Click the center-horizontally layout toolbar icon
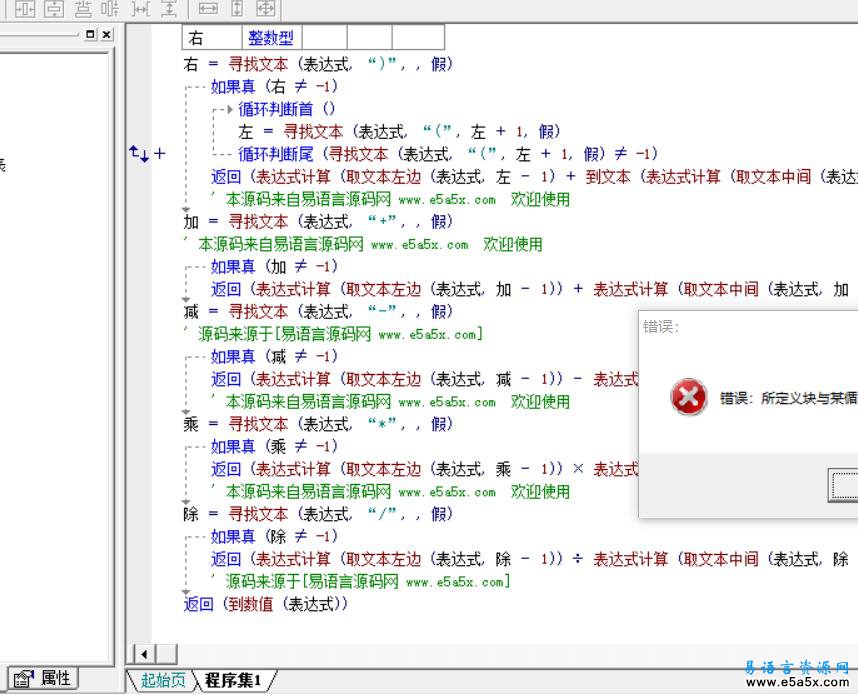858x695 pixels. [53, 8]
